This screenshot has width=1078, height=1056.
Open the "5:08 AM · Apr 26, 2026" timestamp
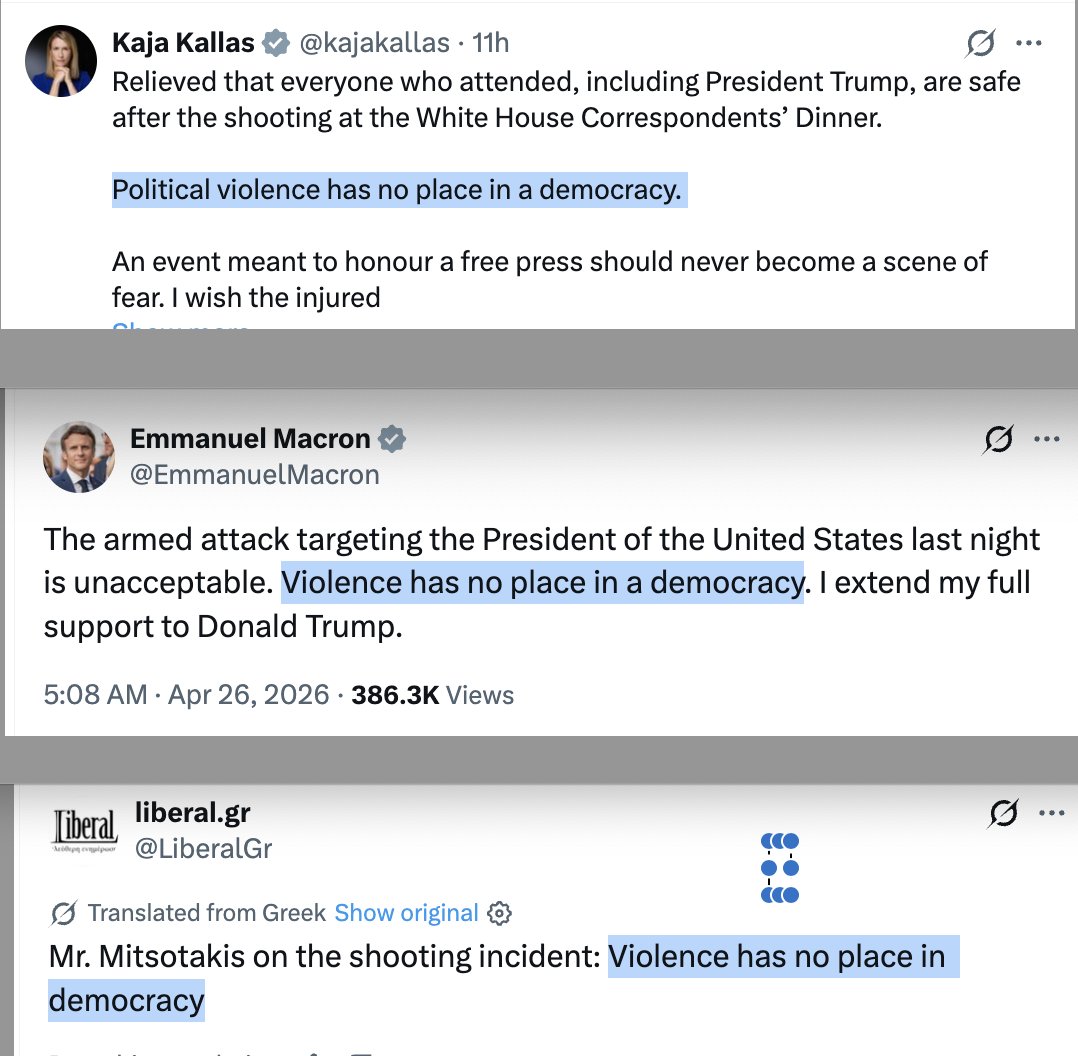[186, 695]
